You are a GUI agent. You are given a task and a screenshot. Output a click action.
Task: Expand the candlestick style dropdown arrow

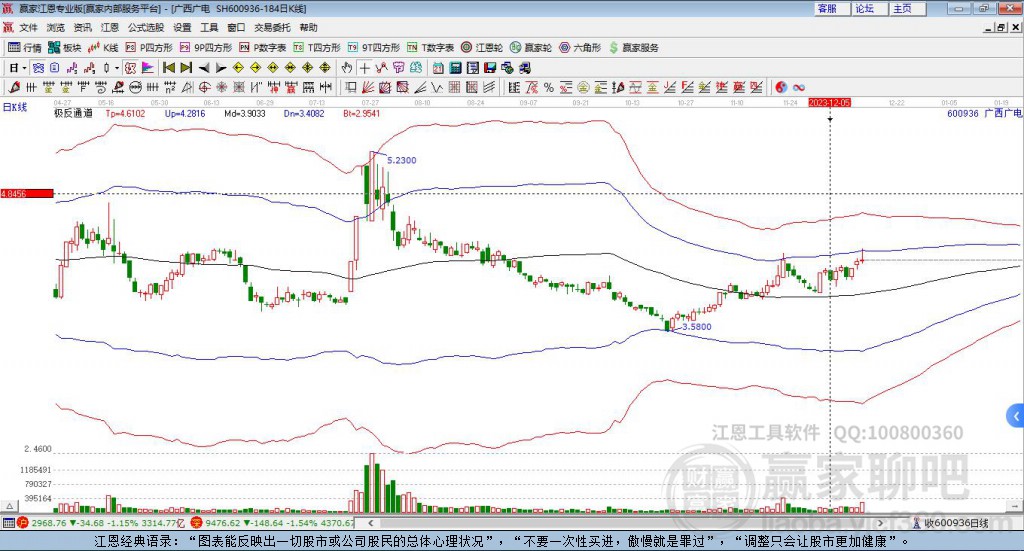click(117, 68)
